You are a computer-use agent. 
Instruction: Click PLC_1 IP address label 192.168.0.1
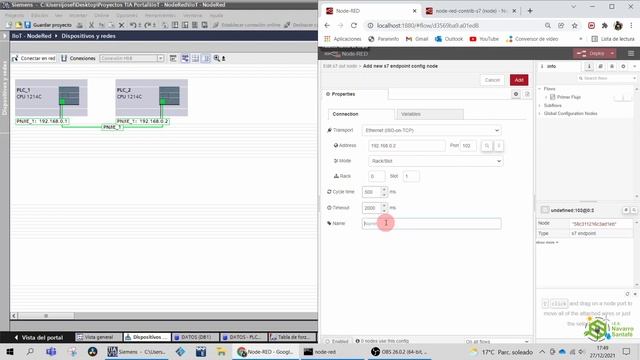pos(42,121)
